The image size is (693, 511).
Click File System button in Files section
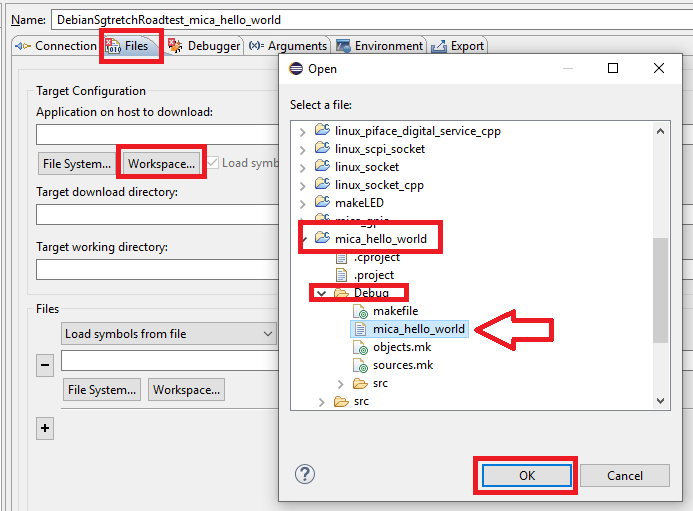(x=102, y=389)
